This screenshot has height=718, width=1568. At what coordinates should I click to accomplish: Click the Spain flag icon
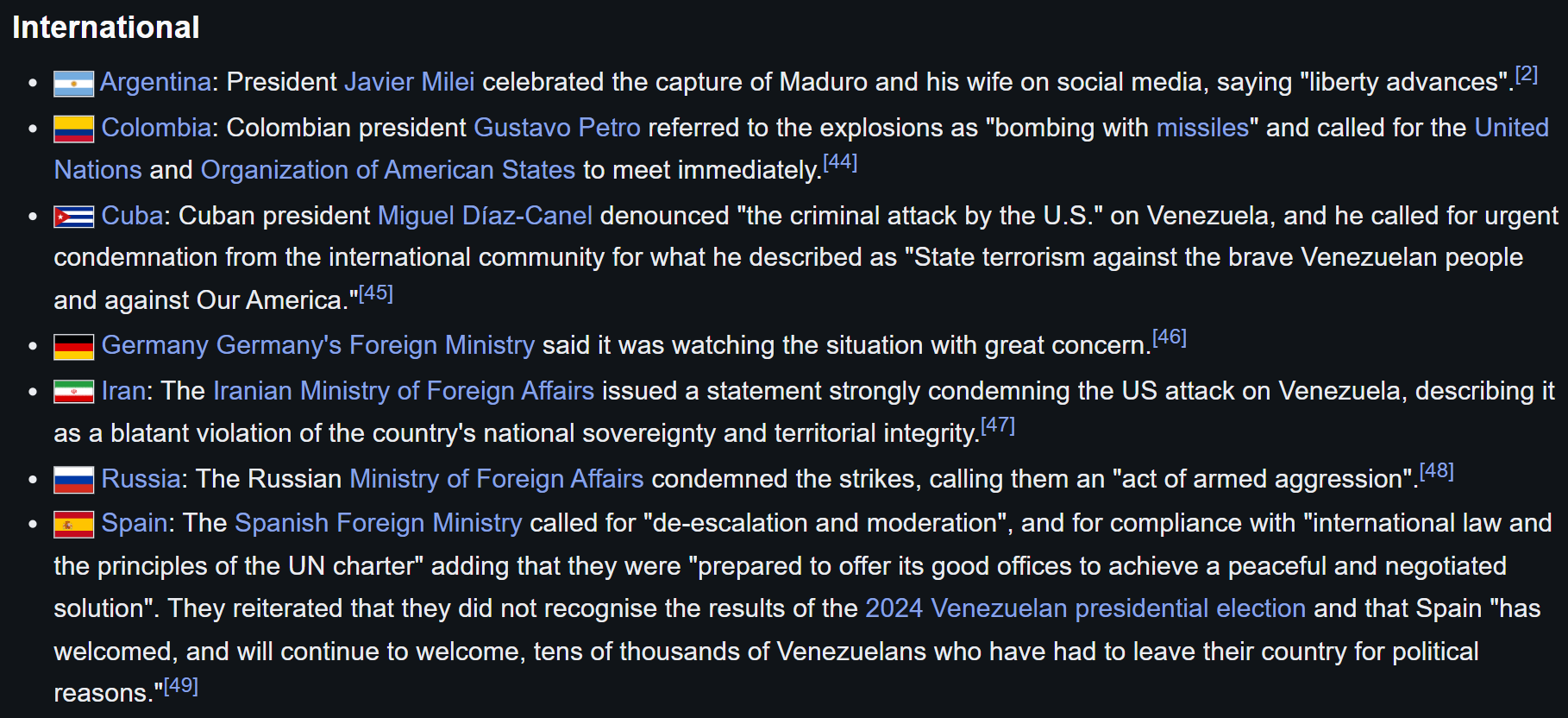[73, 524]
